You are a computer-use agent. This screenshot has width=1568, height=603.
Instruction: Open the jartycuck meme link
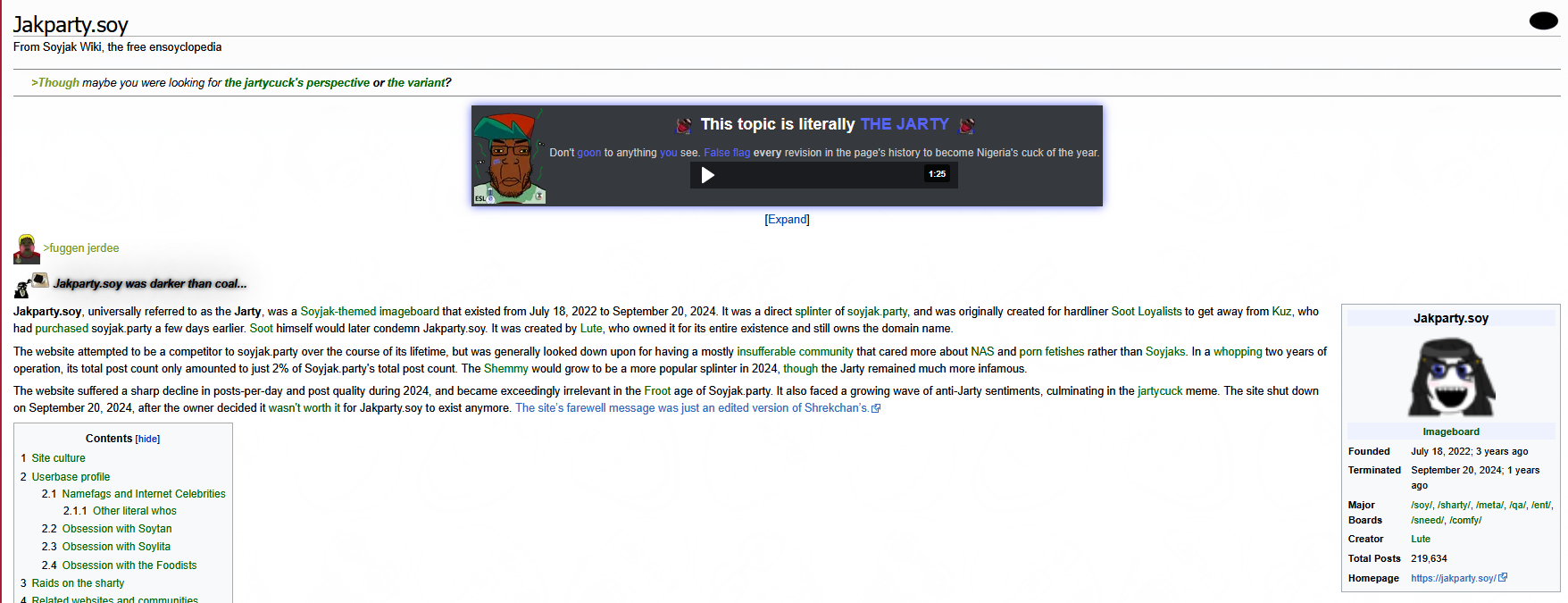(1160, 391)
